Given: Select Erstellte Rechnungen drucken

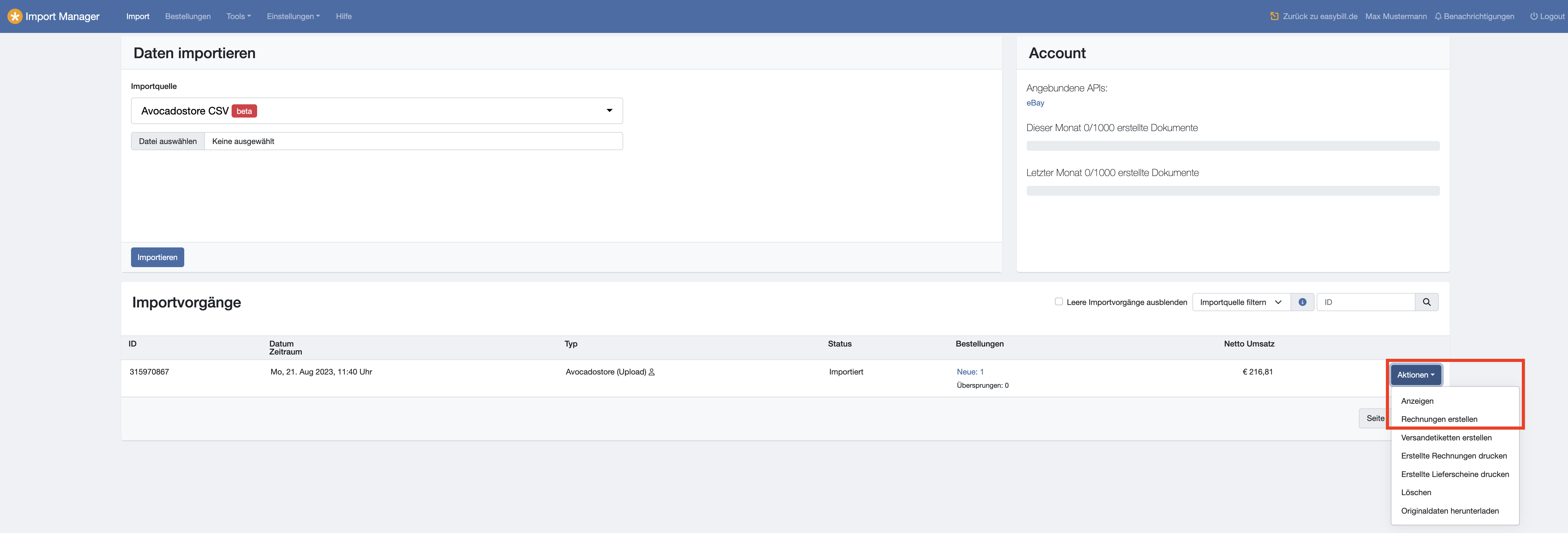Looking at the screenshot, I should point(1455,456).
